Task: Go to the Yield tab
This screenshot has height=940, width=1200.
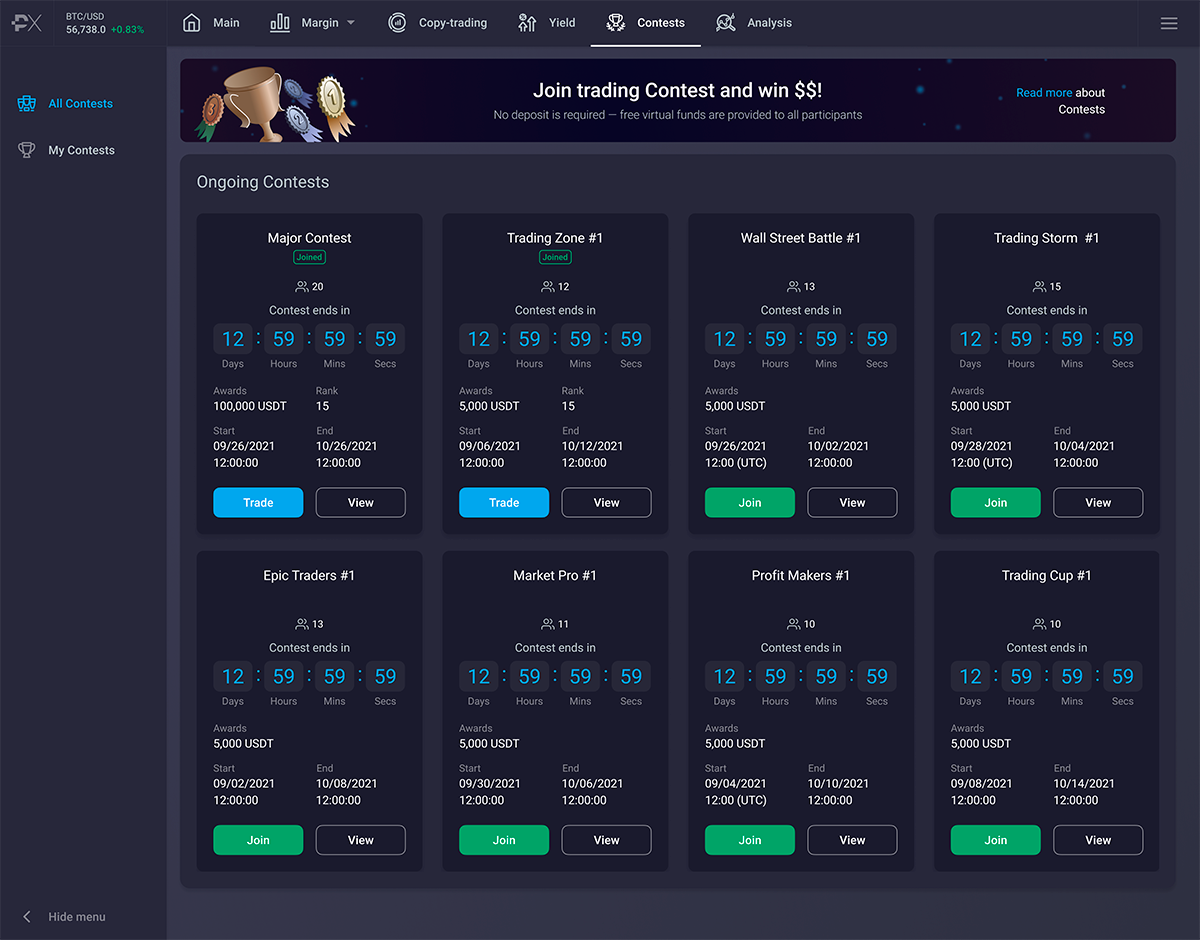Action: pos(547,23)
